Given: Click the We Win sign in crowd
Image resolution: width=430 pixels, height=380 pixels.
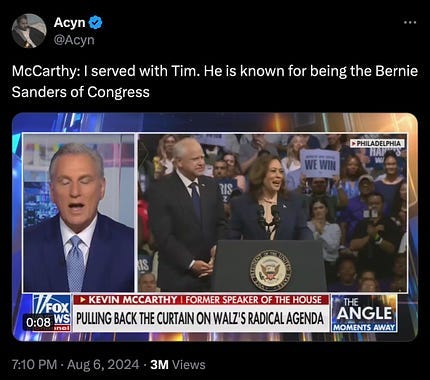Looking at the screenshot, I should [319, 163].
